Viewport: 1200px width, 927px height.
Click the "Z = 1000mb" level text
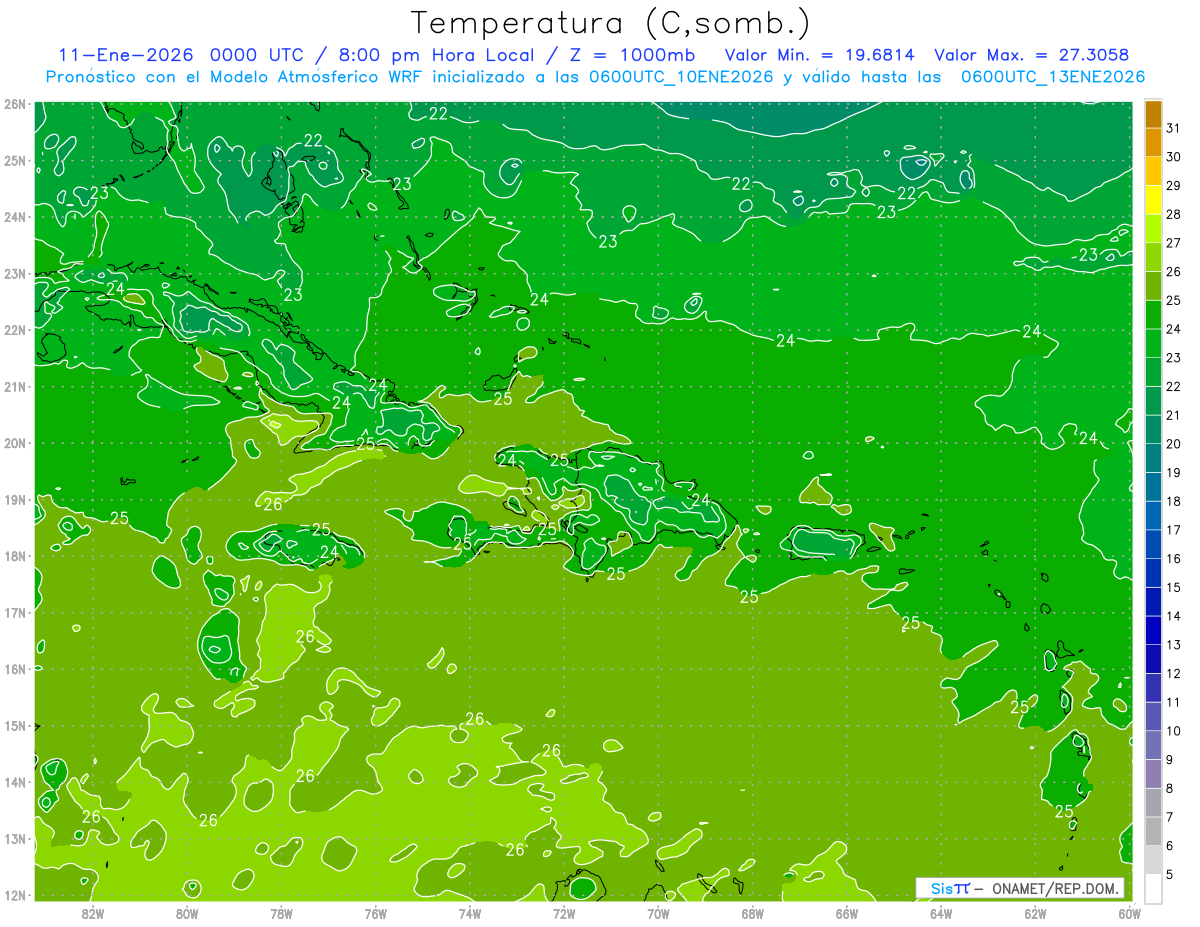(x=632, y=55)
